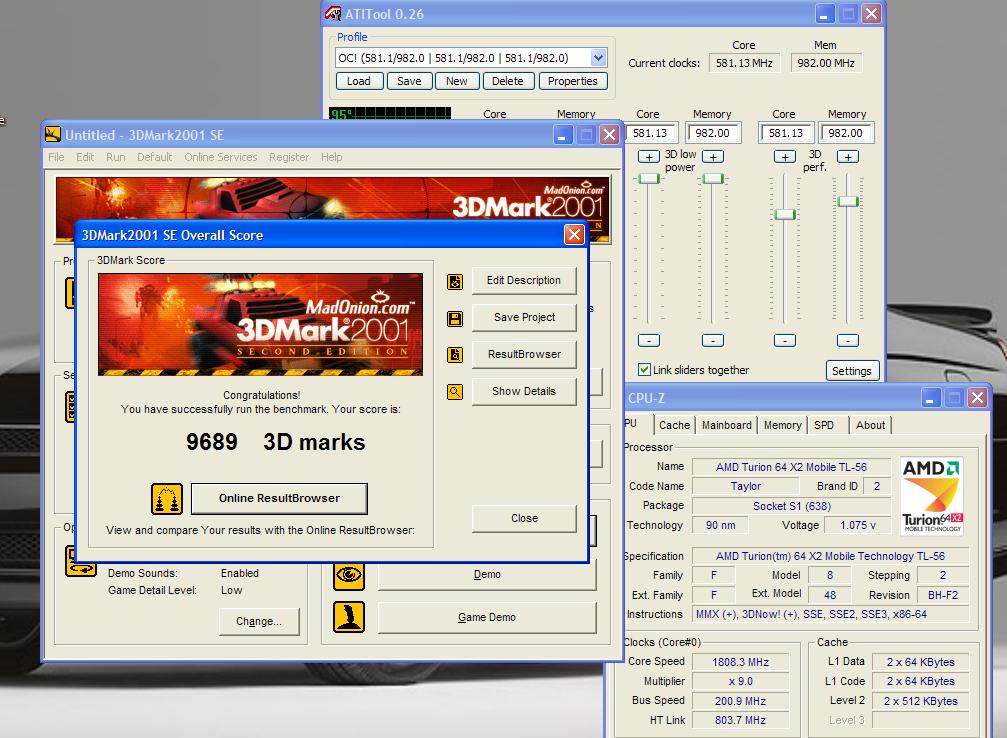Click the 3D perf core slider handle
The height and width of the screenshot is (738, 1007).
[x=785, y=215]
